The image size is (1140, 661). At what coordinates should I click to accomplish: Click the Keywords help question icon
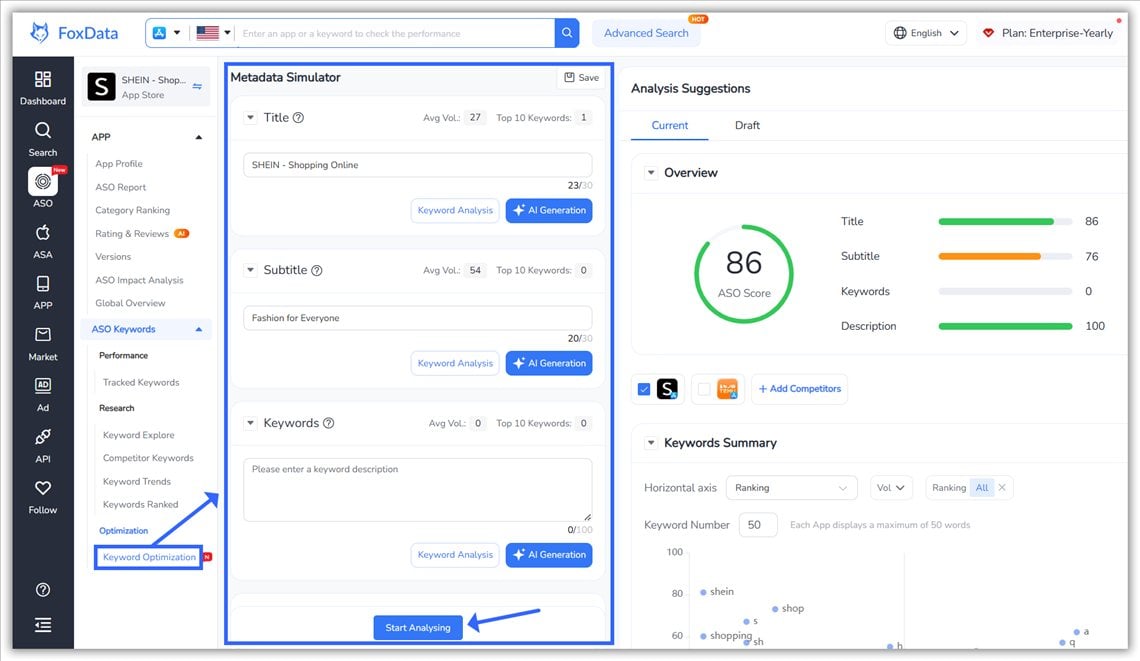(x=329, y=423)
